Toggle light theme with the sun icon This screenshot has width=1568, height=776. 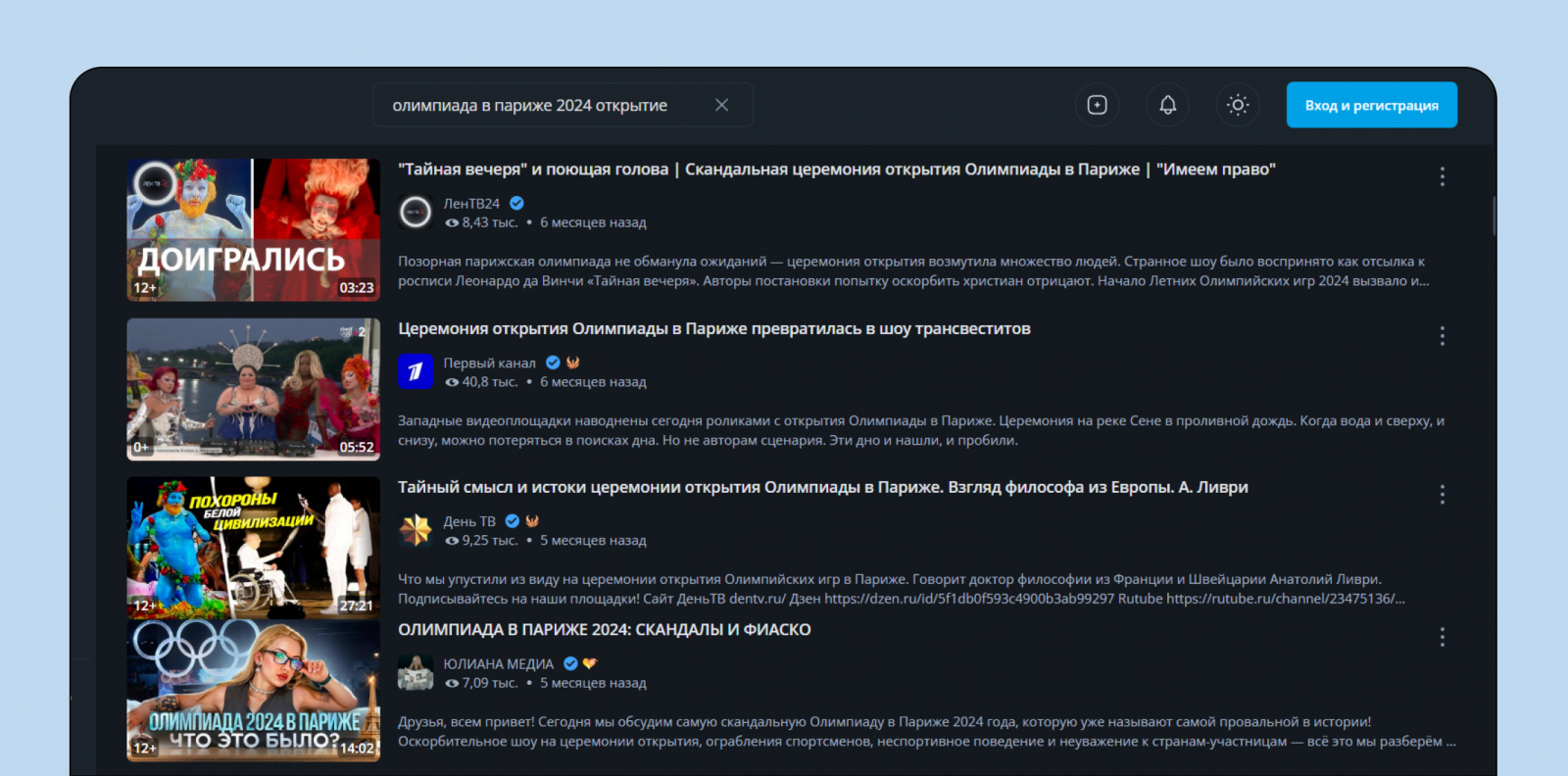(1238, 105)
